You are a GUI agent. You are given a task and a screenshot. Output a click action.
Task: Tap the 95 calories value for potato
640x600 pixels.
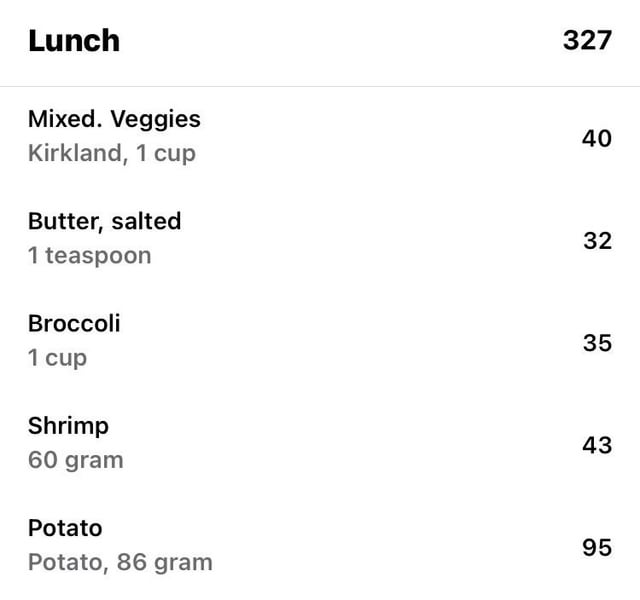click(597, 548)
